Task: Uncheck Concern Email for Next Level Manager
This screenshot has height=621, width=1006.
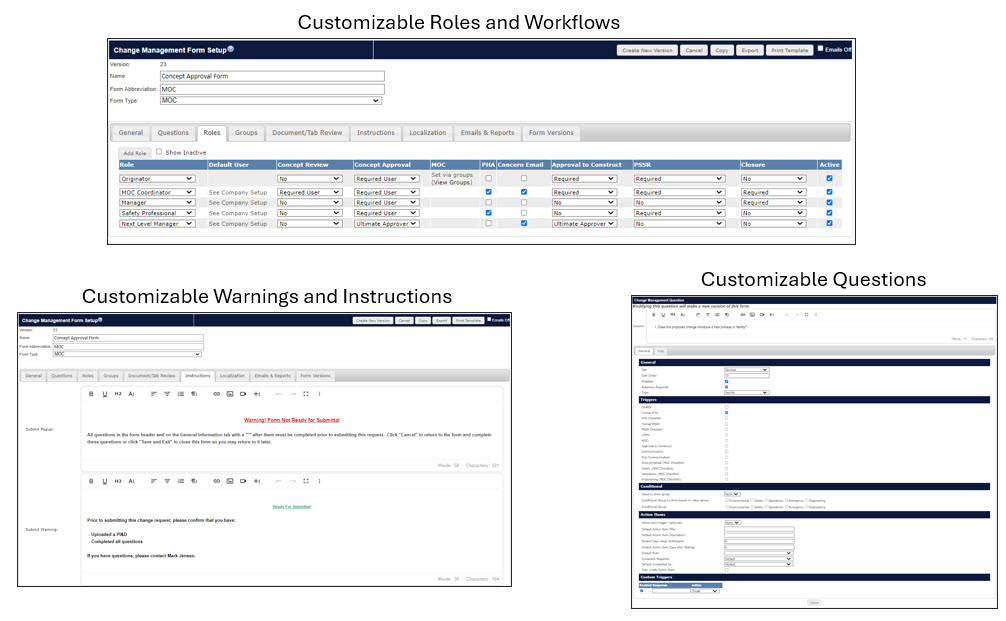Action: [x=524, y=223]
